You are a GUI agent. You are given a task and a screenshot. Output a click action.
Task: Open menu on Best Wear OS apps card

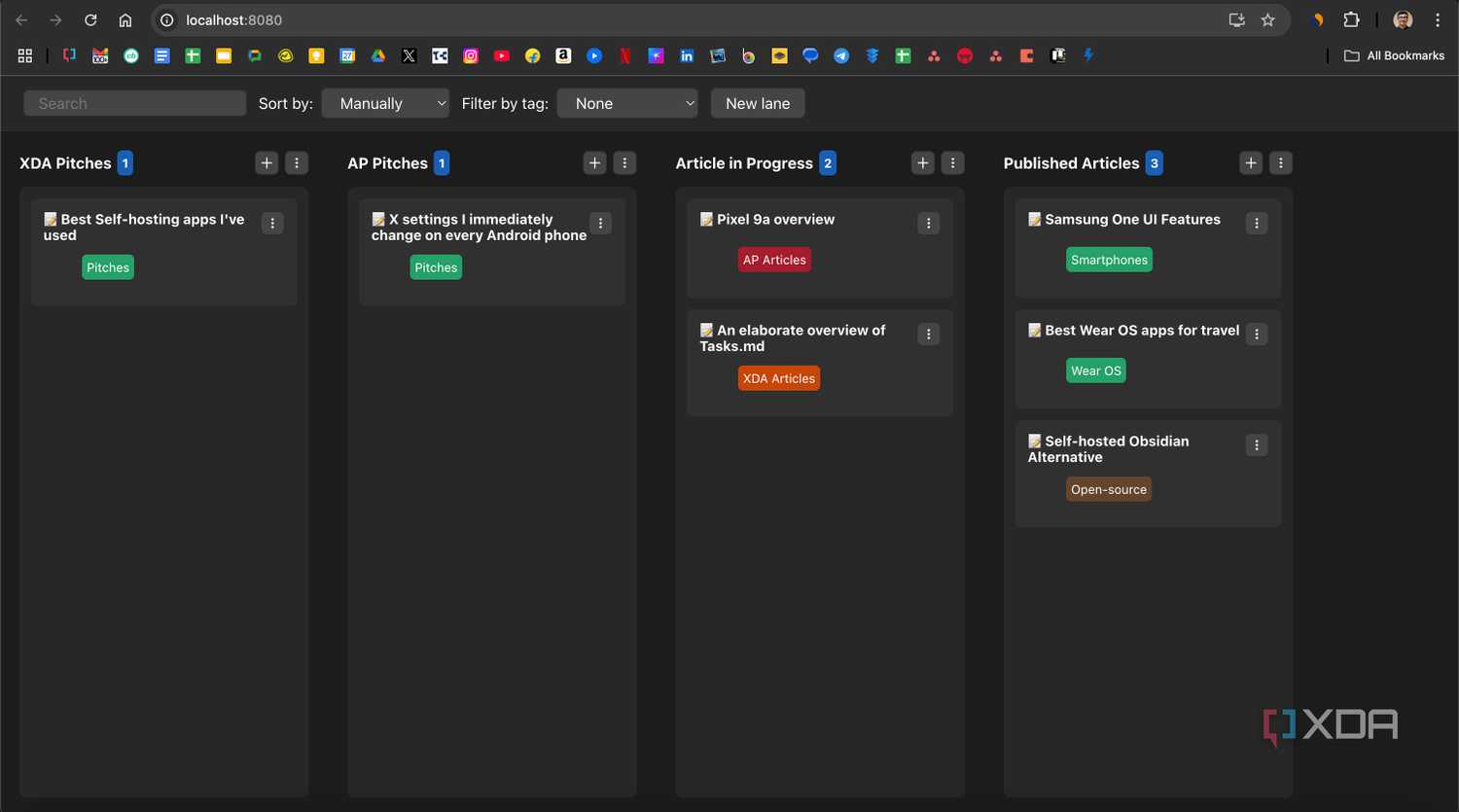(x=1257, y=335)
